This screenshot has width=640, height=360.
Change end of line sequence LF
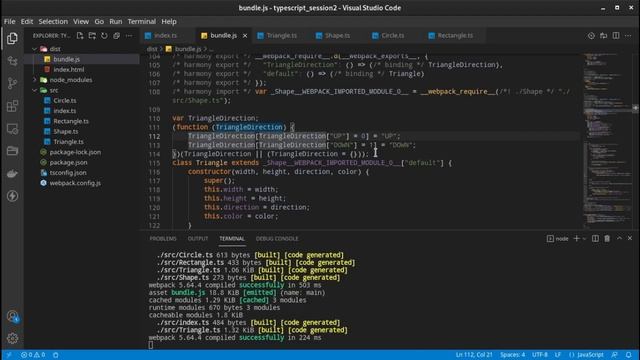[558, 355]
